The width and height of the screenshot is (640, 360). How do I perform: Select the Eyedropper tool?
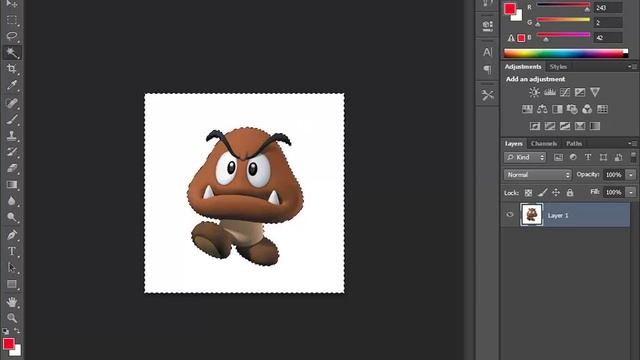(x=11, y=85)
